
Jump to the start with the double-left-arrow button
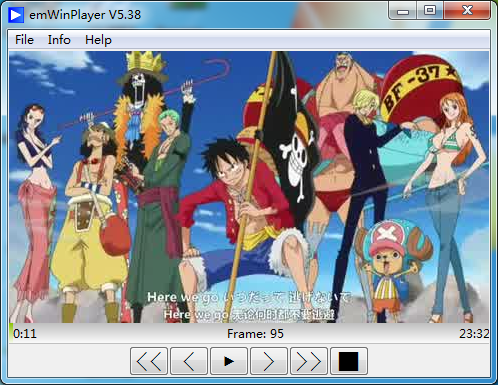click(149, 361)
